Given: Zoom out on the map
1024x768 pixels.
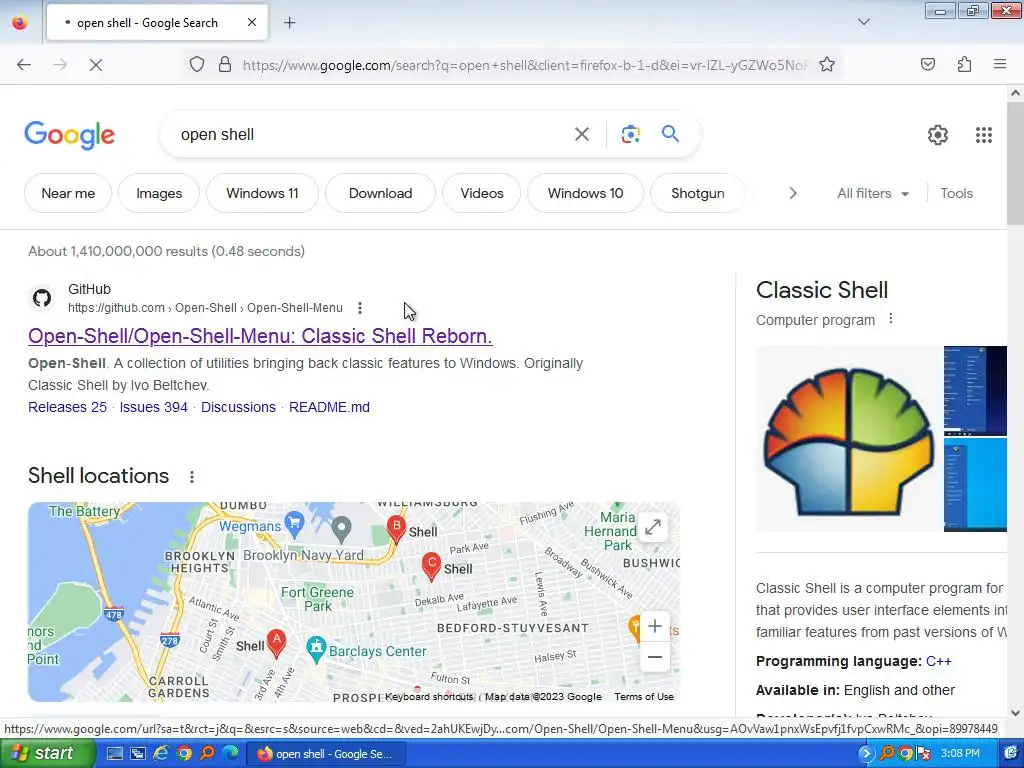Looking at the screenshot, I should (x=654, y=657).
